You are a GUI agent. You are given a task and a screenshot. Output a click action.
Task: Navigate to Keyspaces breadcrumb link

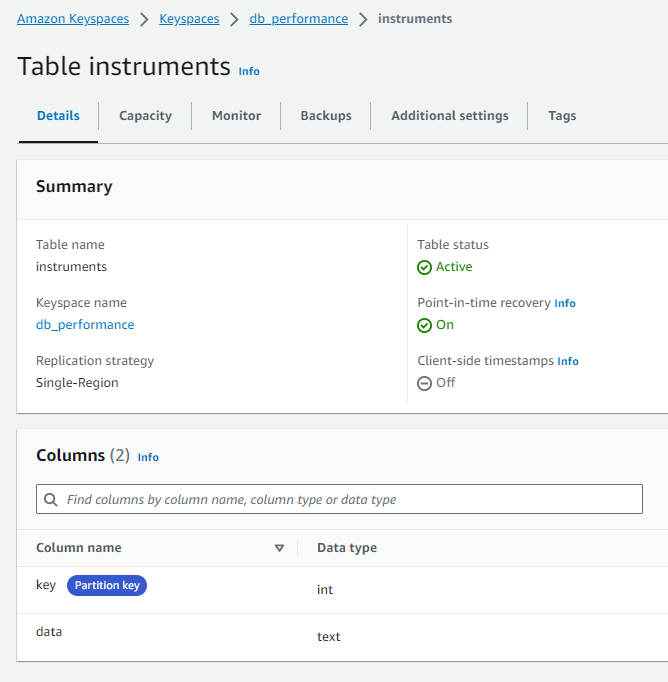[189, 19]
